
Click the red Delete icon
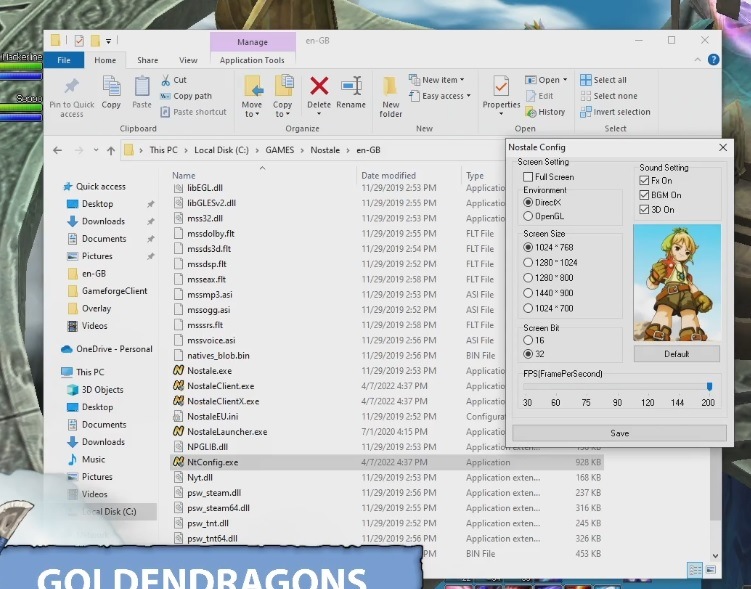319,86
